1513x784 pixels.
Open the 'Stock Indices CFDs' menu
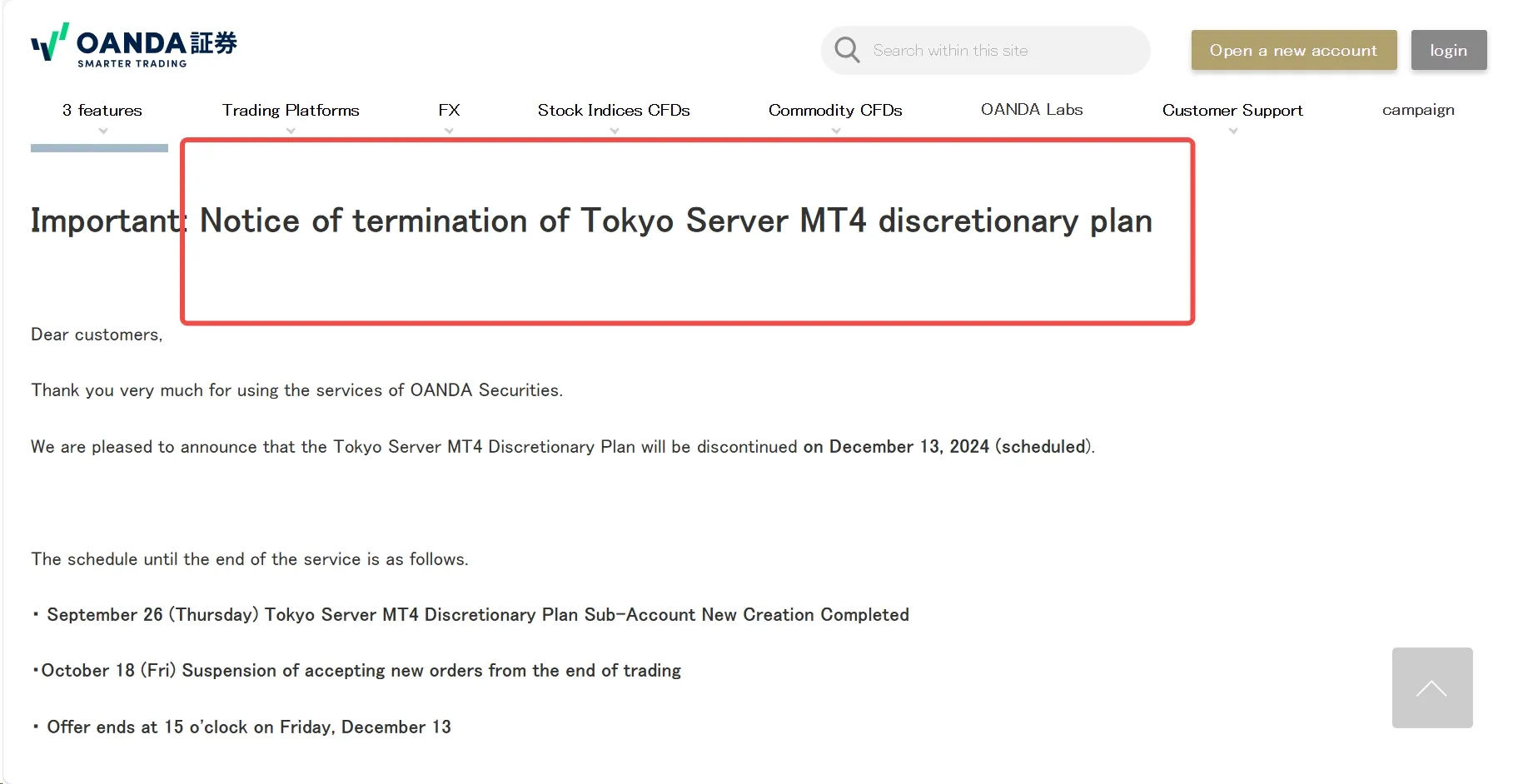pos(614,110)
